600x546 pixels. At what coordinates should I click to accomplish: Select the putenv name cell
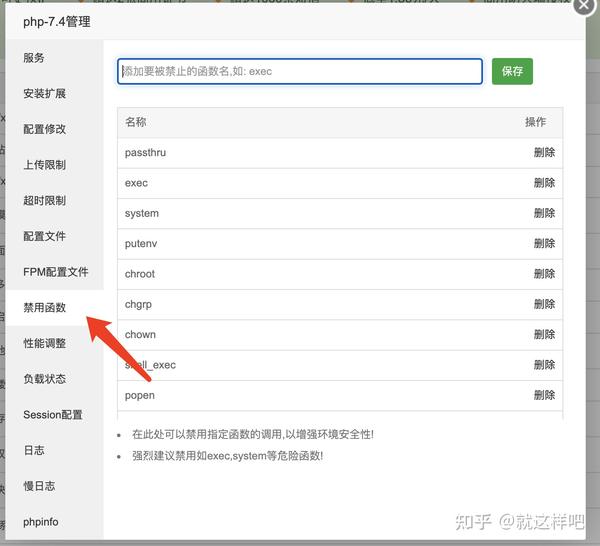[x=141, y=244]
